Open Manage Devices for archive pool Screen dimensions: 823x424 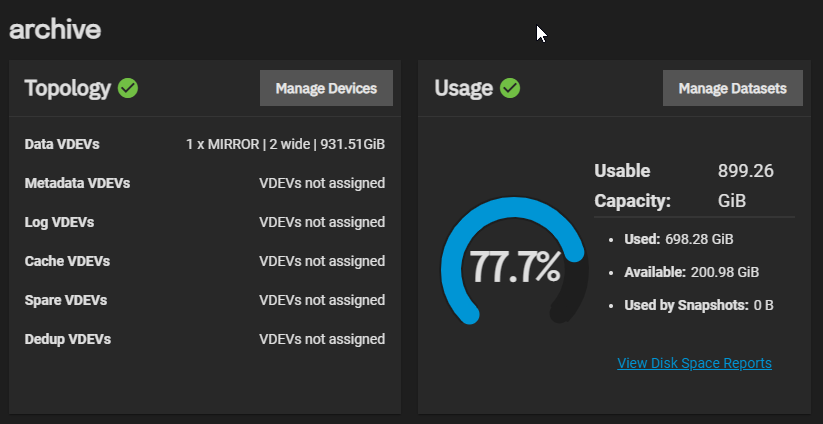[326, 88]
